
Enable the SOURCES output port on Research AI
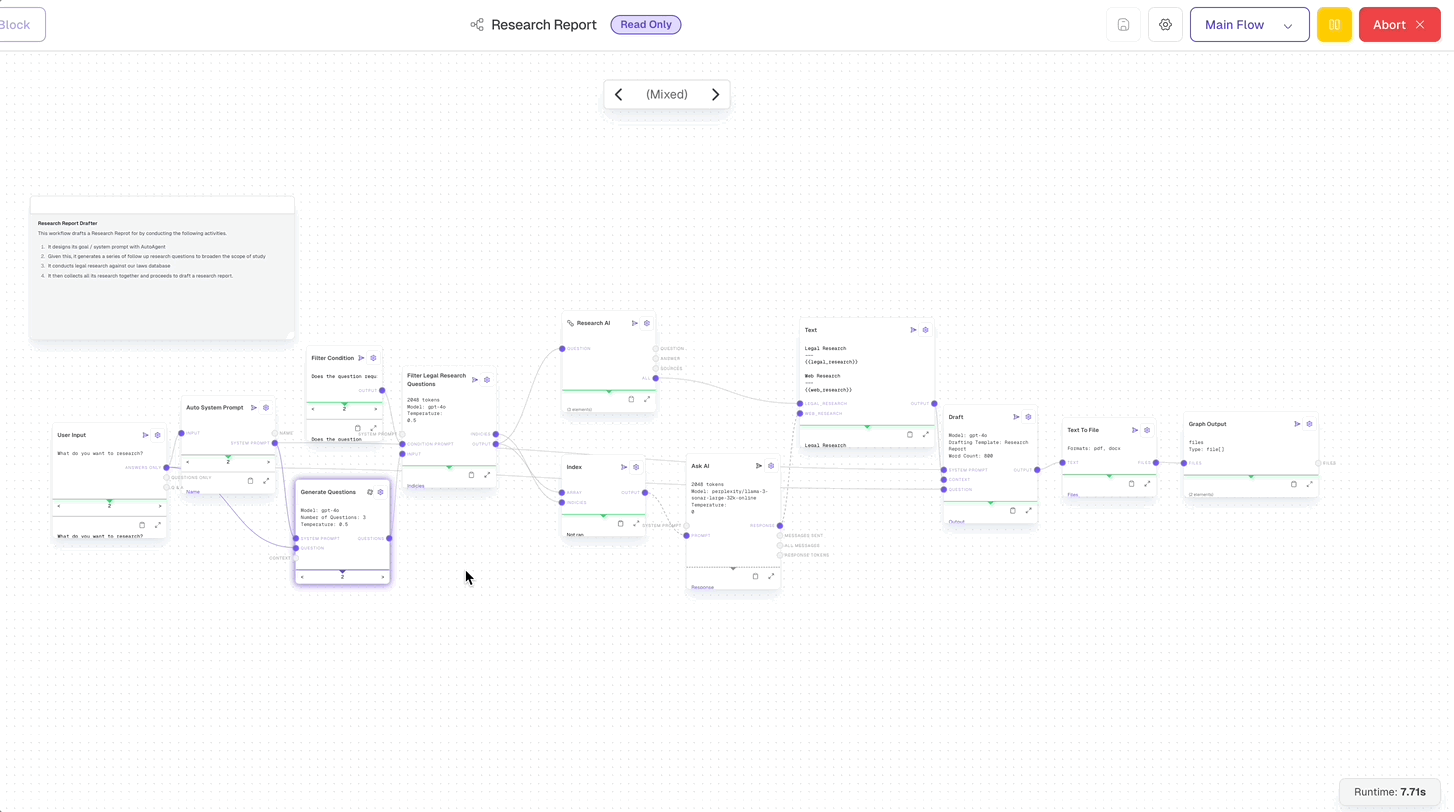pos(654,368)
